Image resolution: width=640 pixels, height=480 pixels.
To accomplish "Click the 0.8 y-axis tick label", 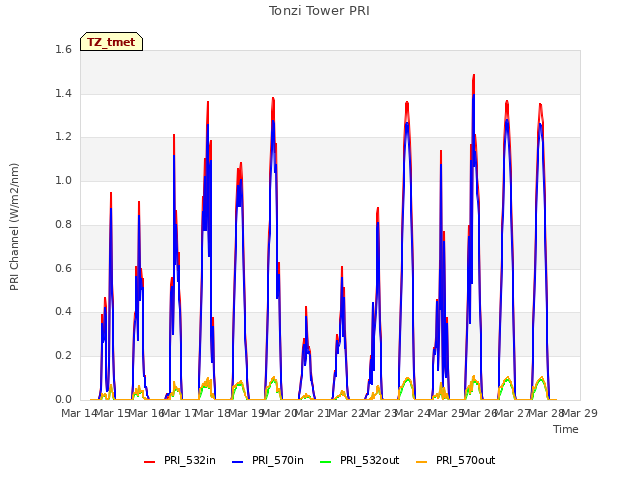I will click(63, 224).
